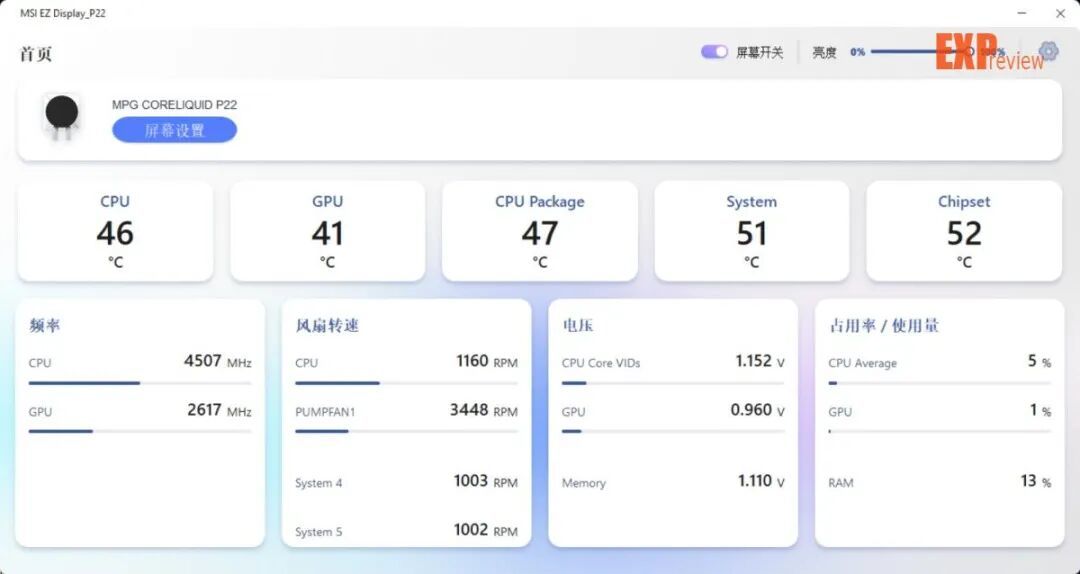Click the MPG CORELIQUID P22 device name
The image size is (1080, 574).
(x=174, y=105)
